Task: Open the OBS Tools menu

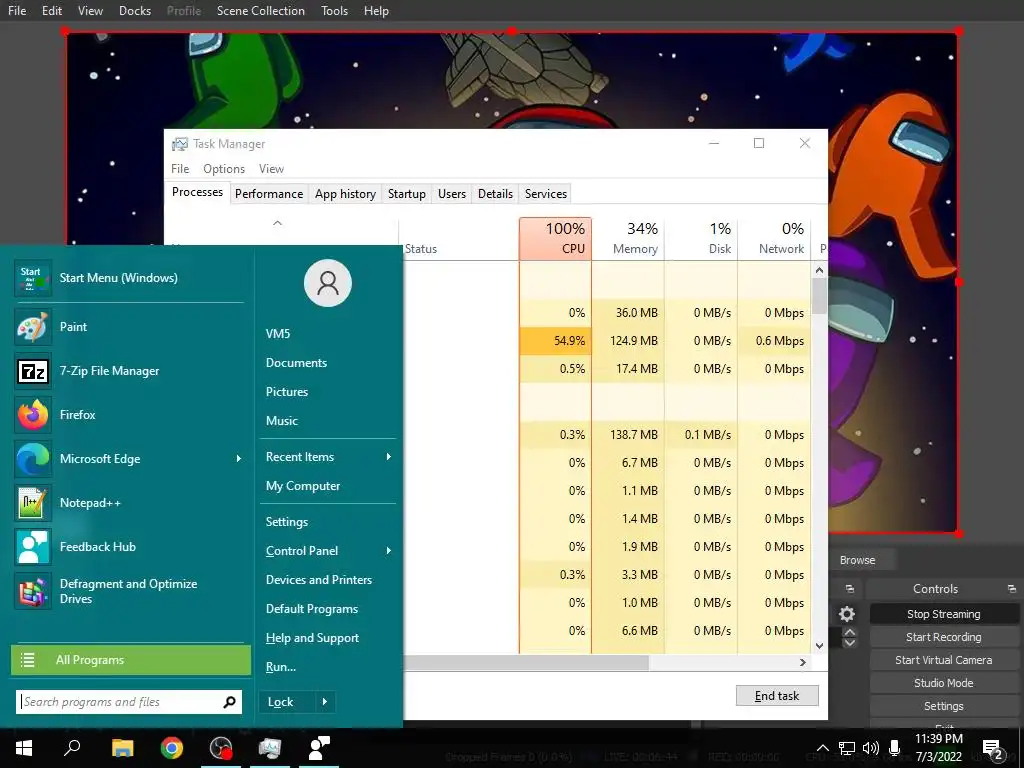Action: (334, 10)
